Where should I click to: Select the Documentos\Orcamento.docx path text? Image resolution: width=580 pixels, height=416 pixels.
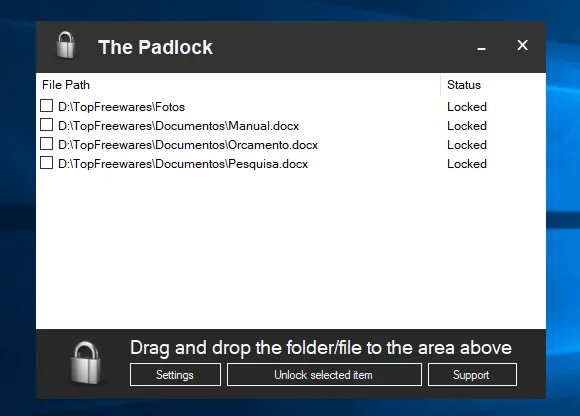pos(188,145)
